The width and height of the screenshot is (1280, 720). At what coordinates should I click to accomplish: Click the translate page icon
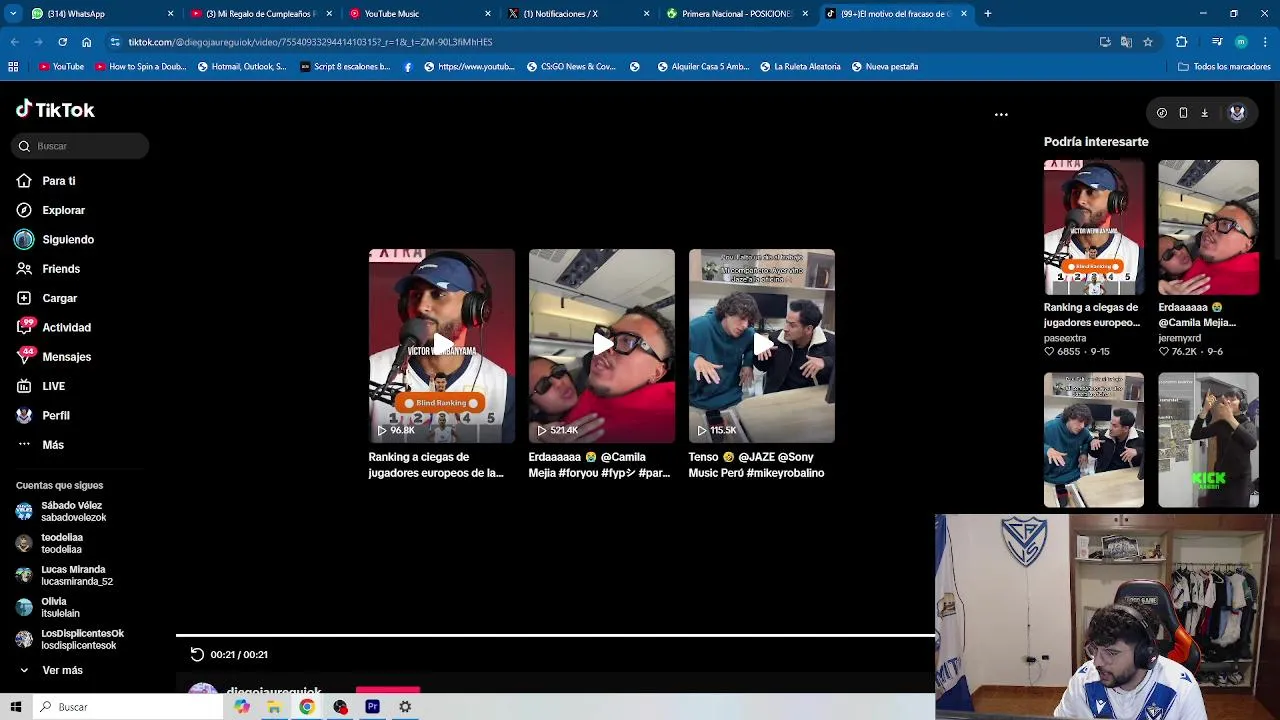(x=1126, y=42)
